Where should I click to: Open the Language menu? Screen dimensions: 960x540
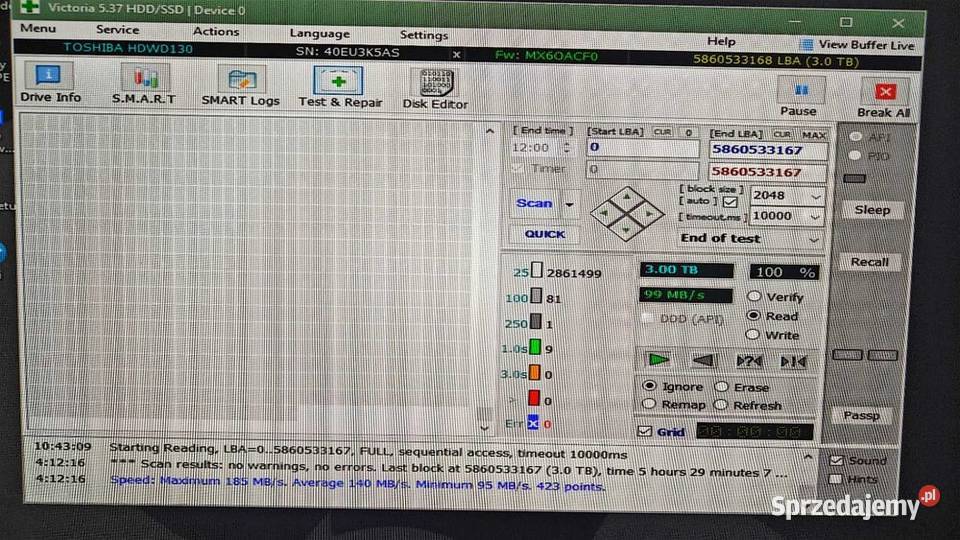319,33
